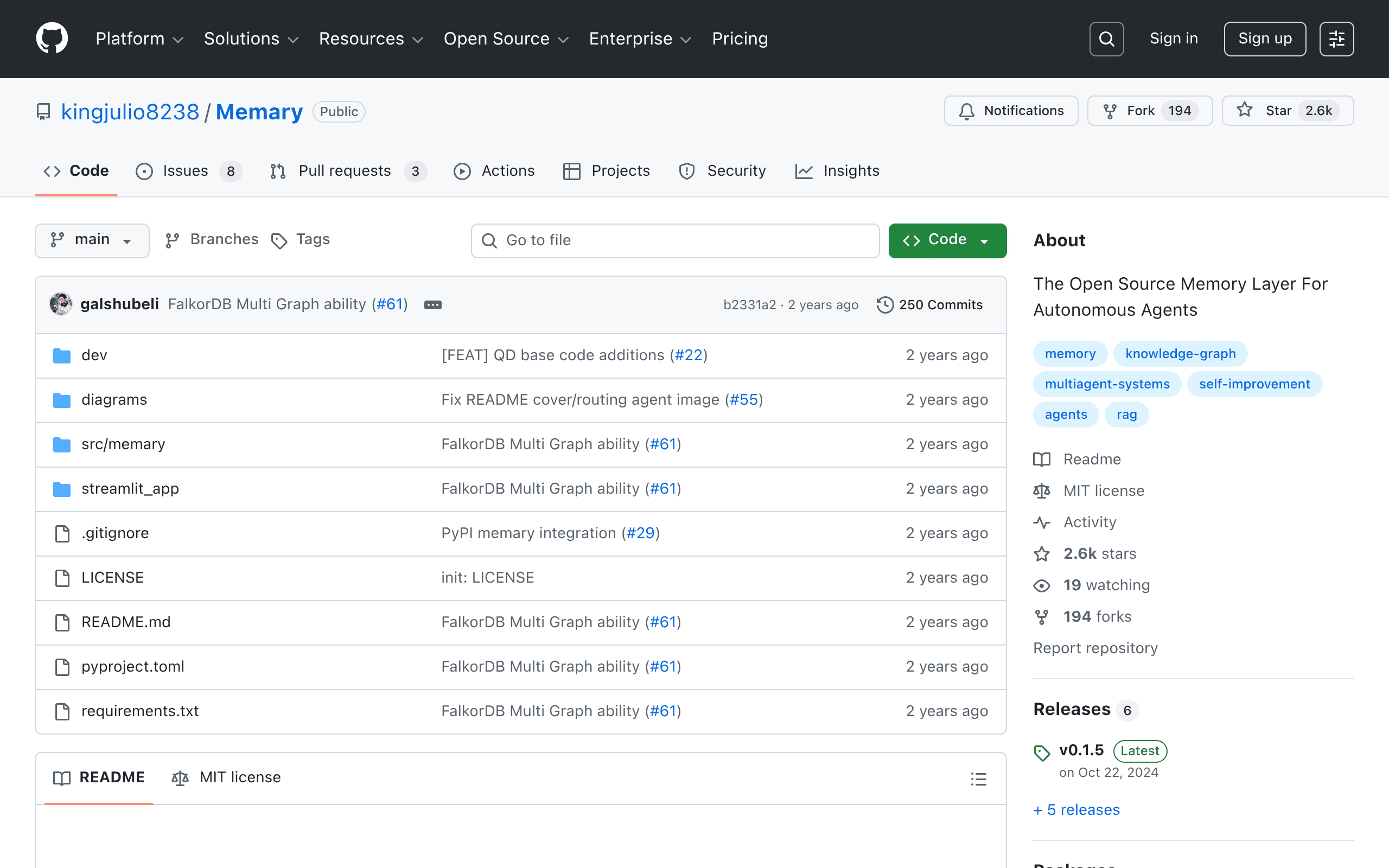Switch to the Issues tab

[189, 170]
